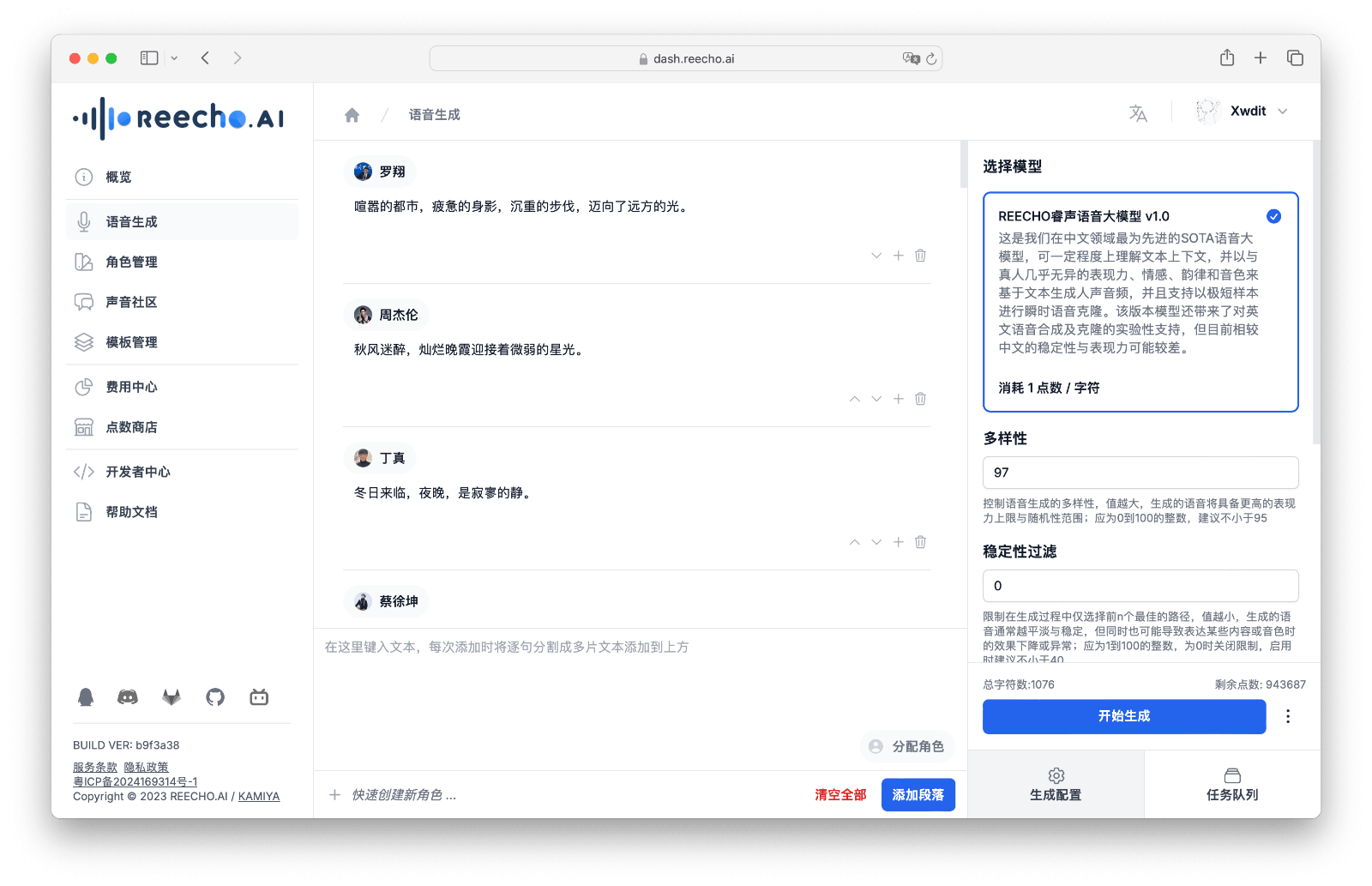
Task: Click 分配角色 to assign roles
Action: click(907, 746)
